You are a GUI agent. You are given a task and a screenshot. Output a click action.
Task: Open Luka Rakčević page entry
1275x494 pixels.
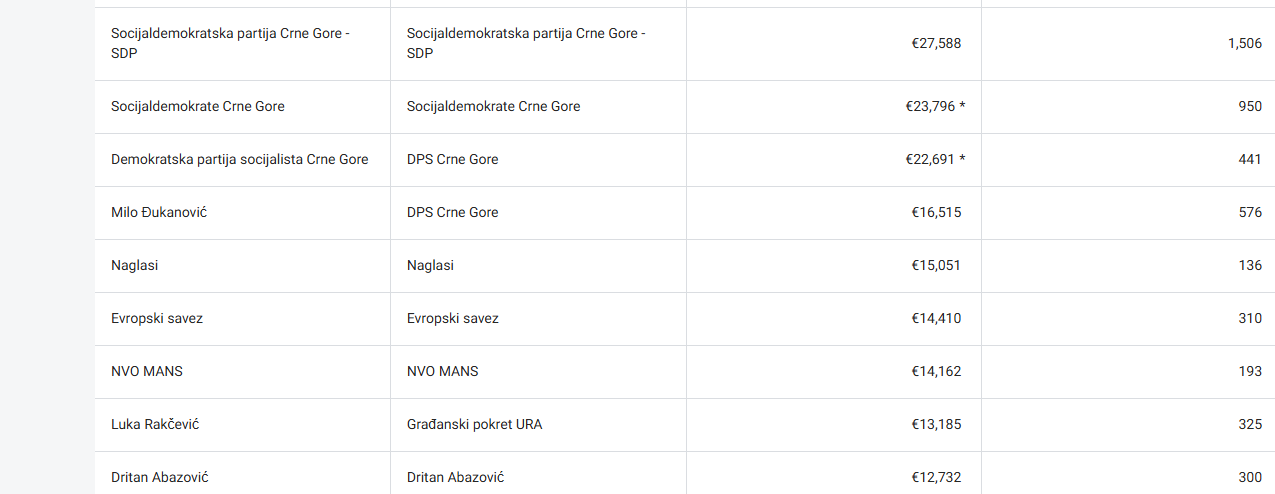tap(155, 425)
